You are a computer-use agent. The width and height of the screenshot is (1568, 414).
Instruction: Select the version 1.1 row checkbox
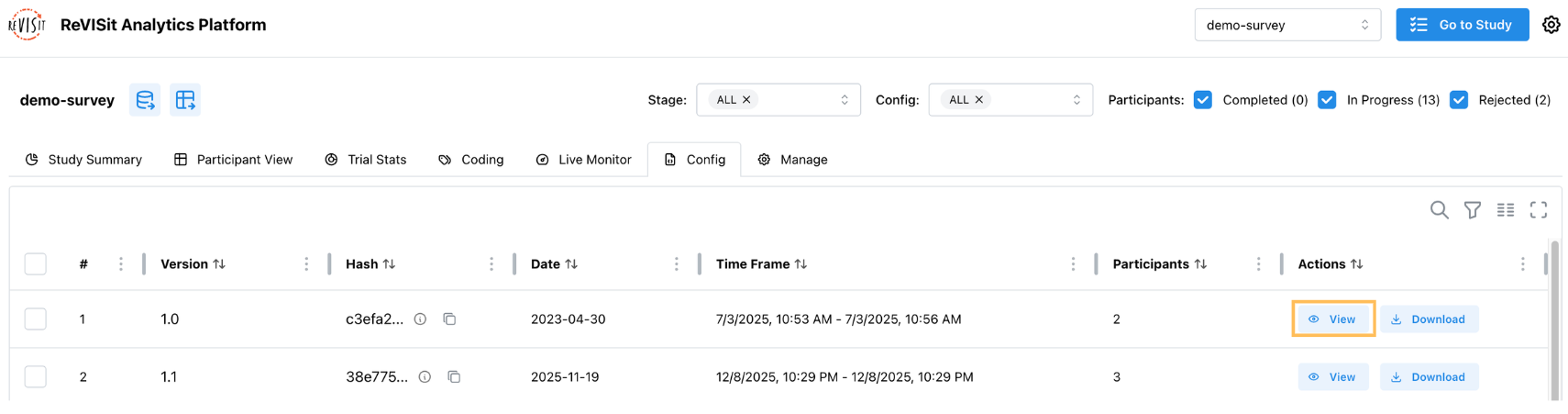[x=36, y=377]
